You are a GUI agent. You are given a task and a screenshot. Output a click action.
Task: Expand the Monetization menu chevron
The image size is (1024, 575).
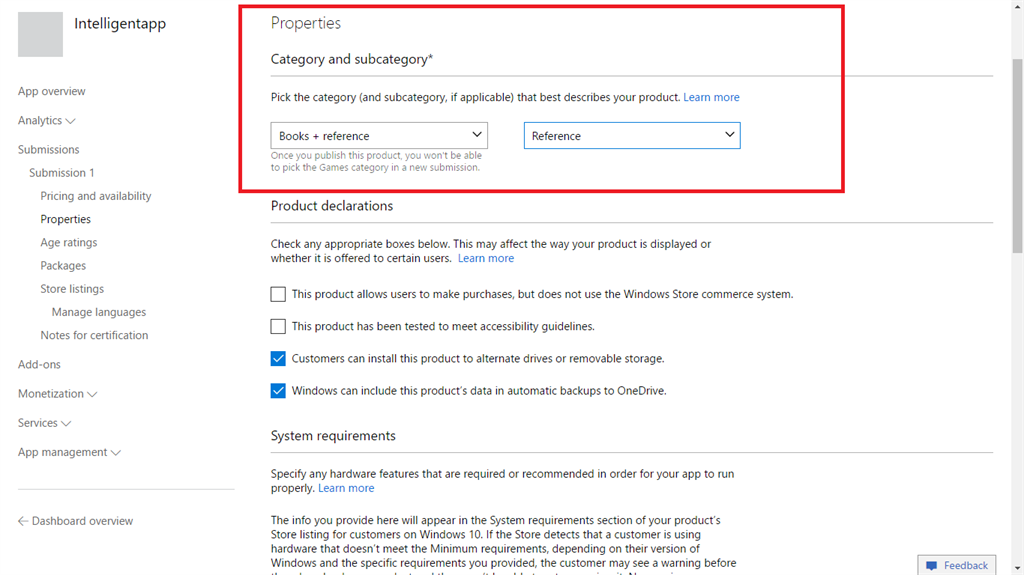[93, 394]
